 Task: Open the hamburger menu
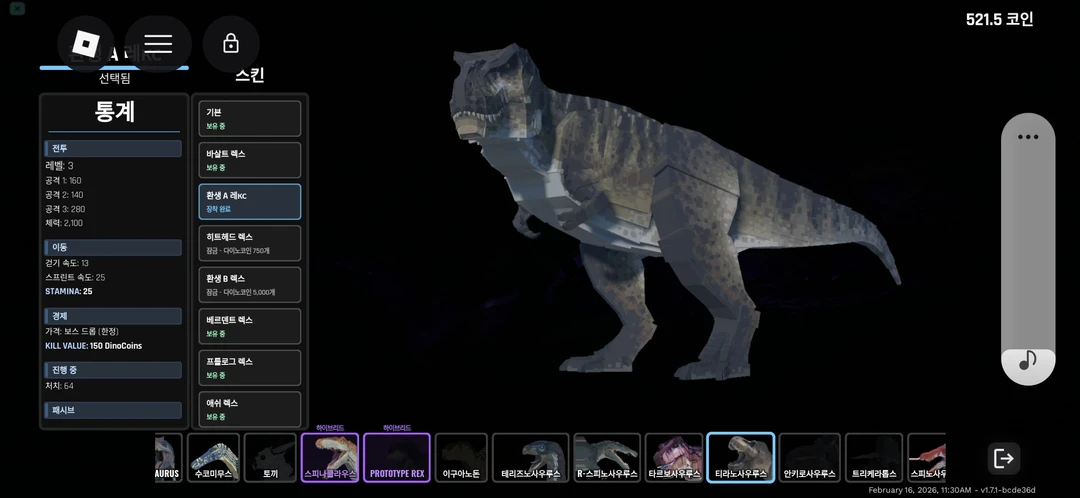158,44
